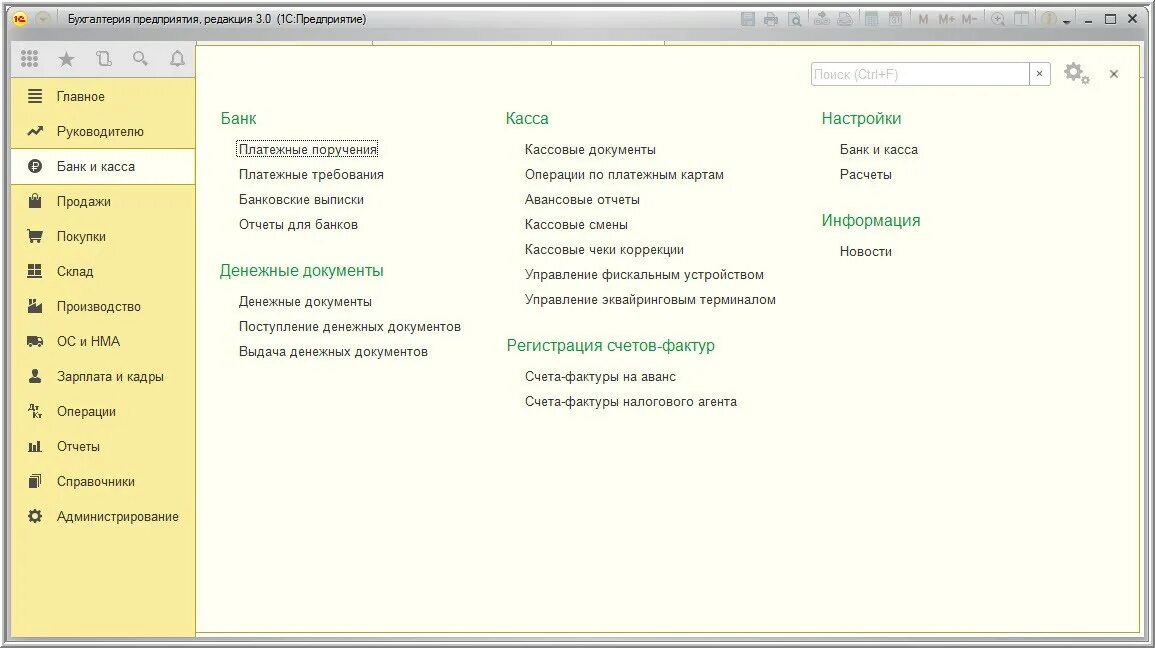
Task: Open Счета-фактуры налогового агента
Action: [x=631, y=401]
